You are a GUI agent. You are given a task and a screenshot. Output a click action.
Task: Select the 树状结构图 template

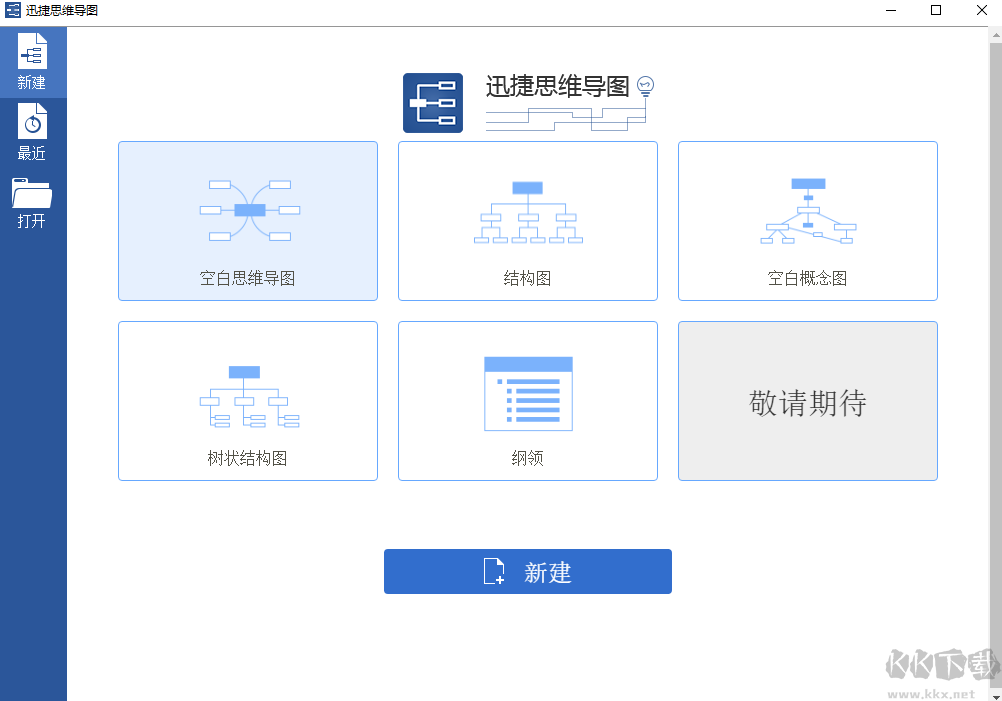pyautogui.click(x=247, y=400)
